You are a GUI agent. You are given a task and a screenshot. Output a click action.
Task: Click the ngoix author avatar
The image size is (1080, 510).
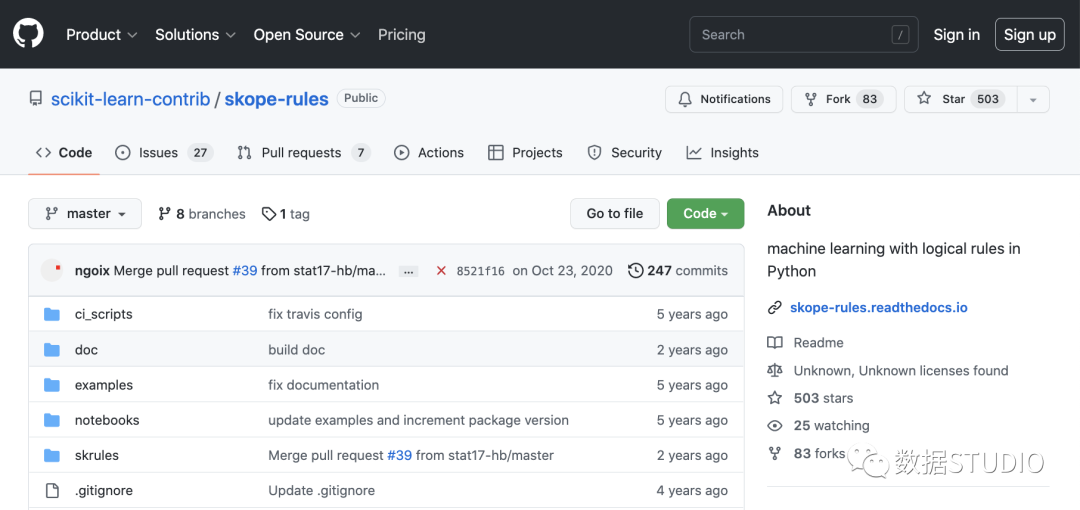pos(52,270)
